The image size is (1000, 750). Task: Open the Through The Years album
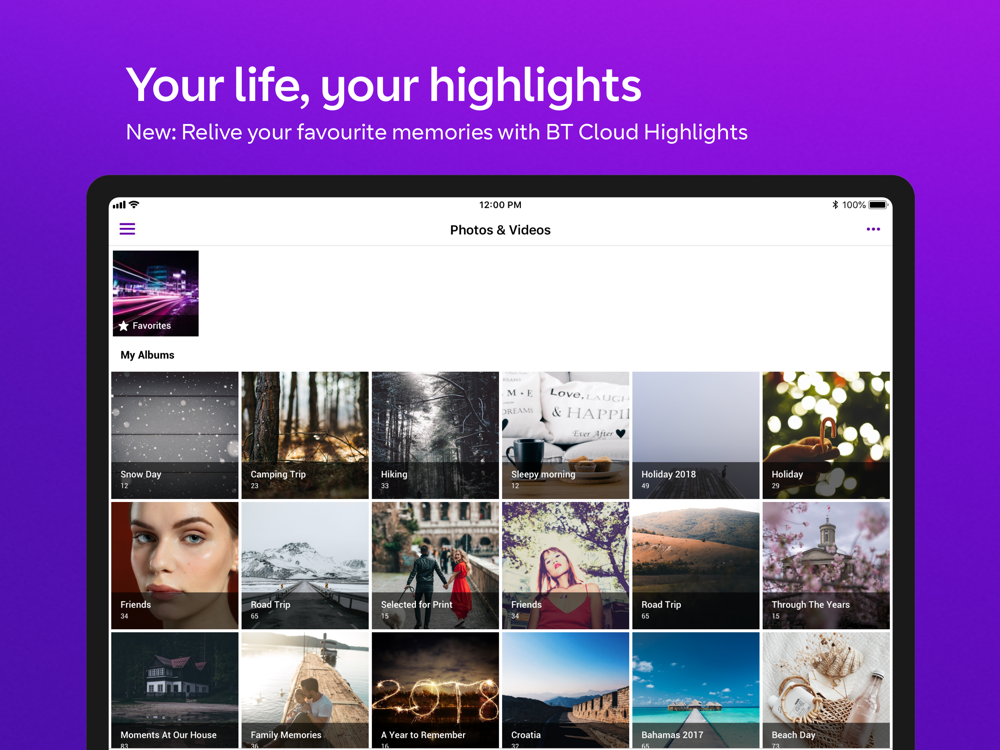point(826,566)
